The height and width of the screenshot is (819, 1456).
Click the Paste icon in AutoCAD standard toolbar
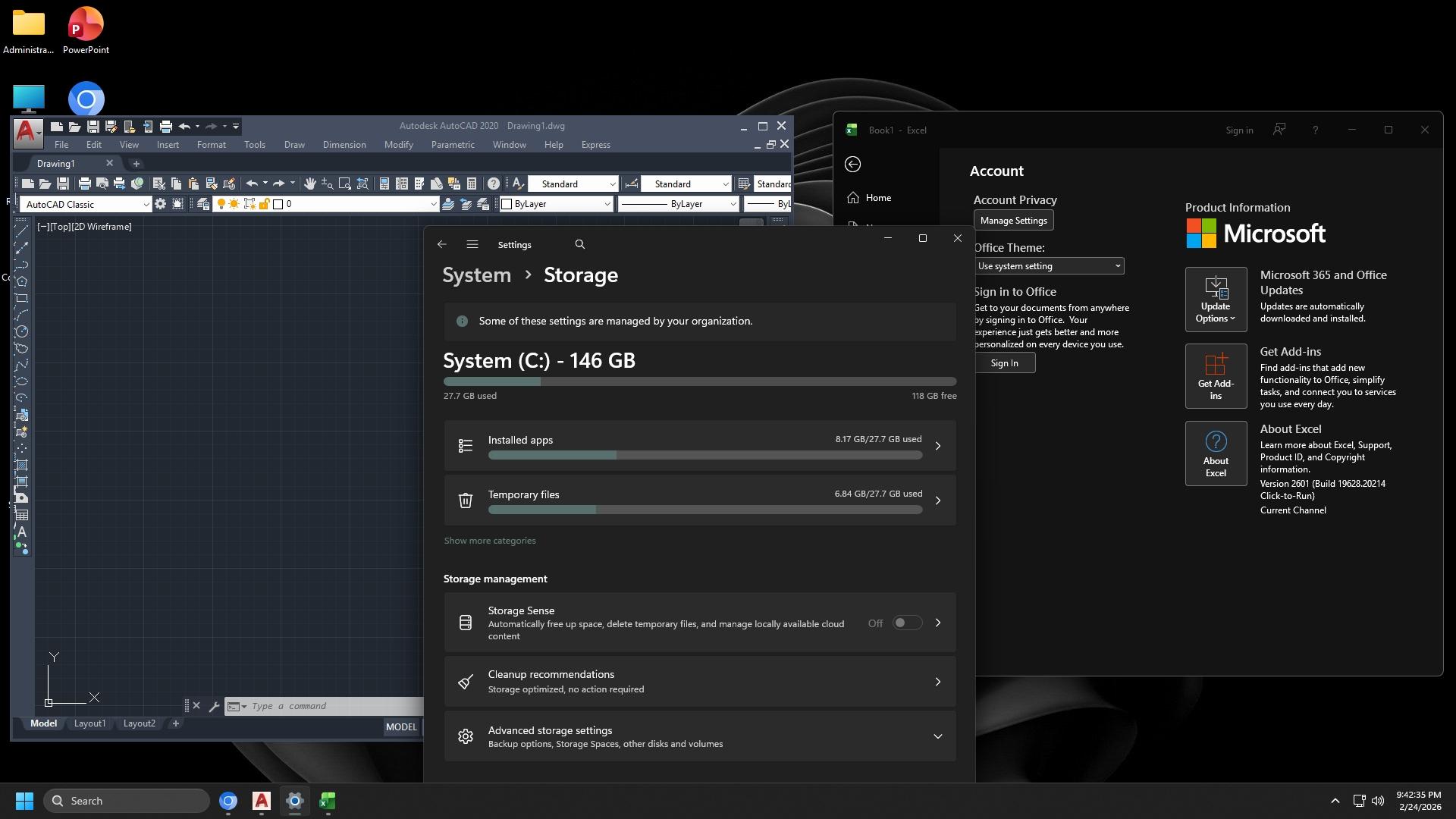point(193,184)
